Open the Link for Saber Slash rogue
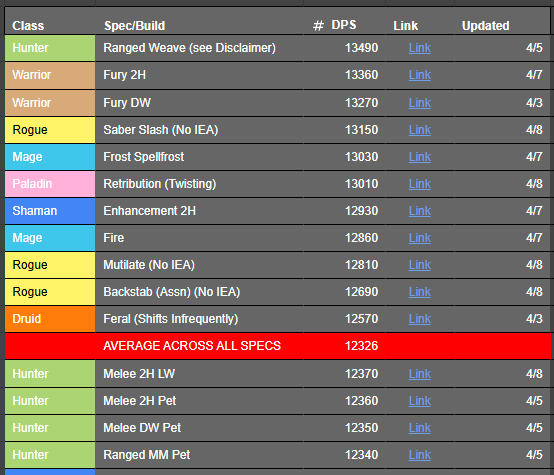The width and height of the screenshot is (554, 475). [419, 130]
